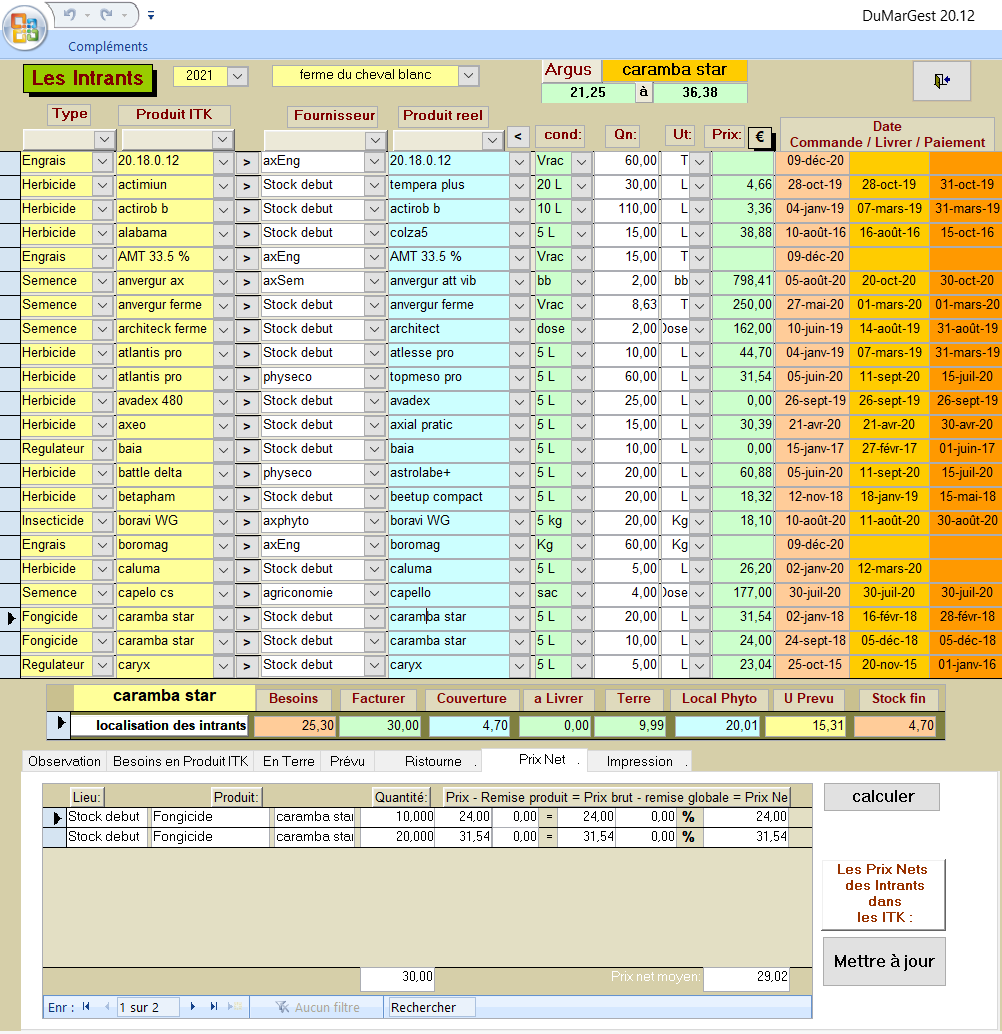Open the 2021 year dropdown
The width and height of the screenshot is (1002, 1034).
coord(237,76)
